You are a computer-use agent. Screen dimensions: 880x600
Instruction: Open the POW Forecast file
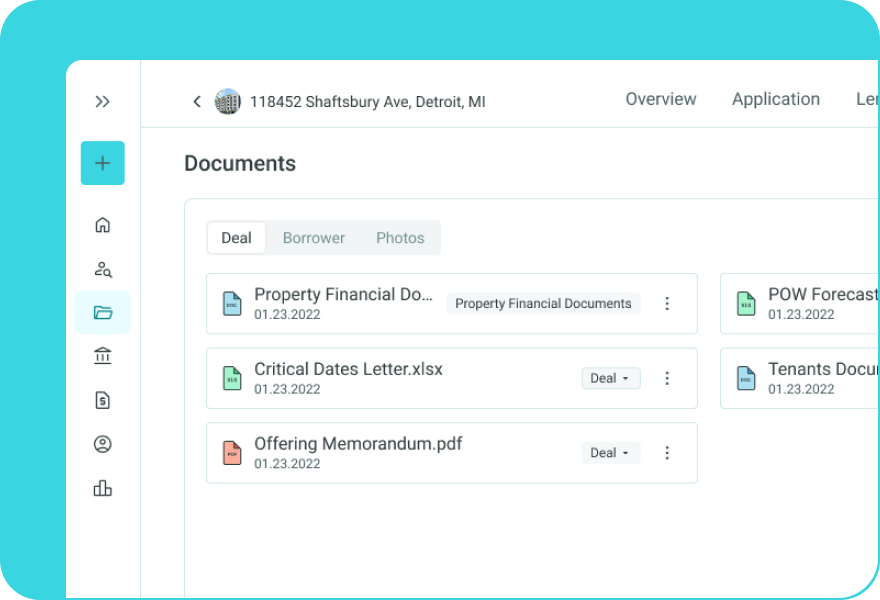823,295
